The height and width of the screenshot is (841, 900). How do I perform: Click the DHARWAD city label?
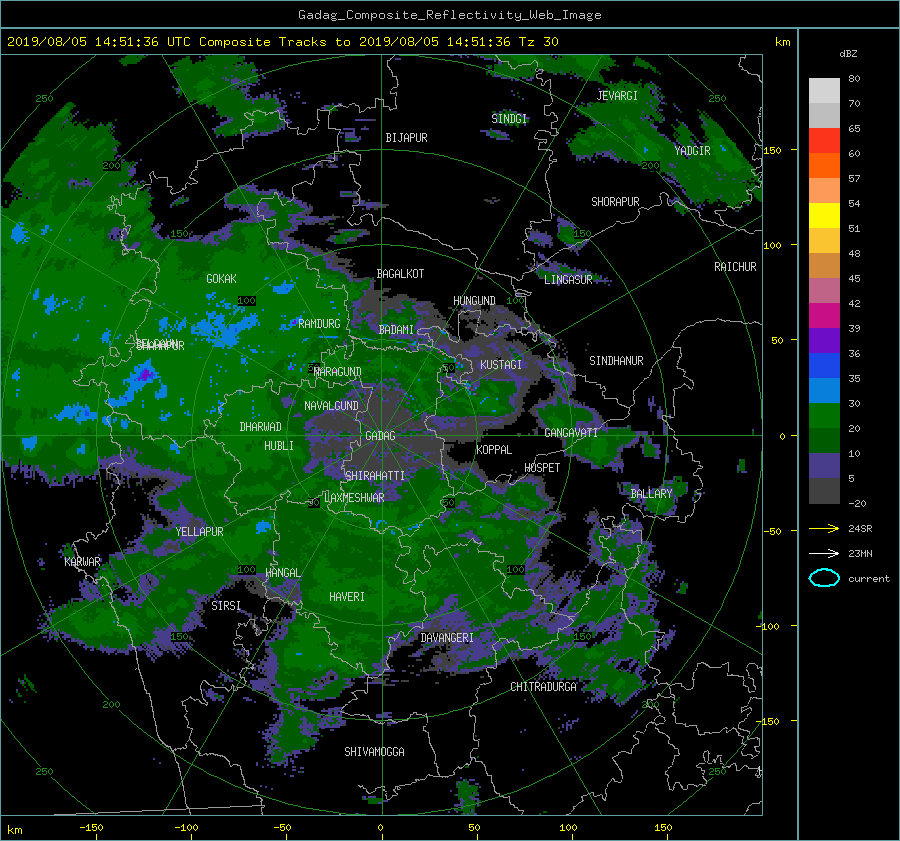260,427
